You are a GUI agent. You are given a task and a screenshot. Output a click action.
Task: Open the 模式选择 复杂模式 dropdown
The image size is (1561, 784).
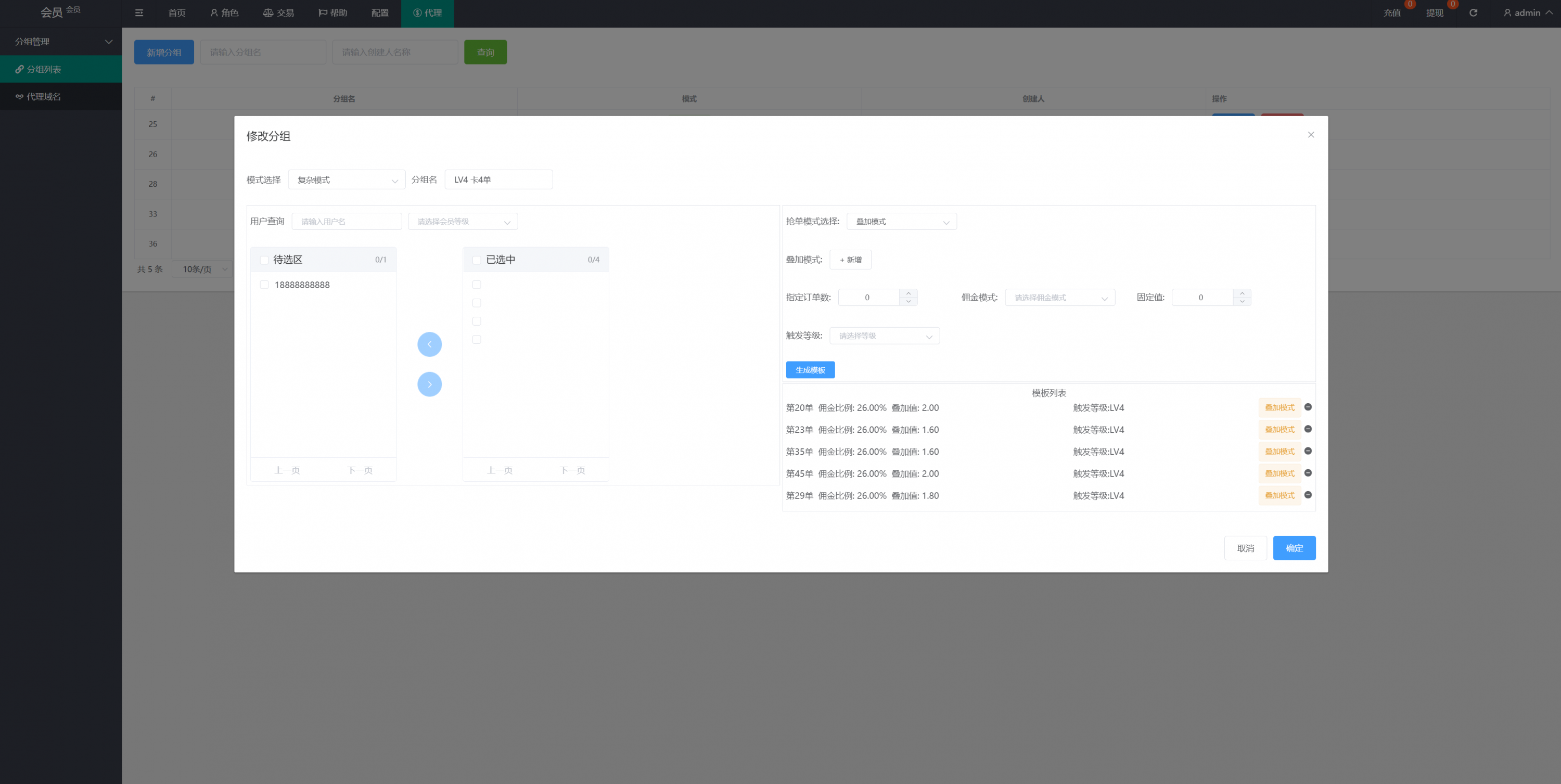point(346,180)
